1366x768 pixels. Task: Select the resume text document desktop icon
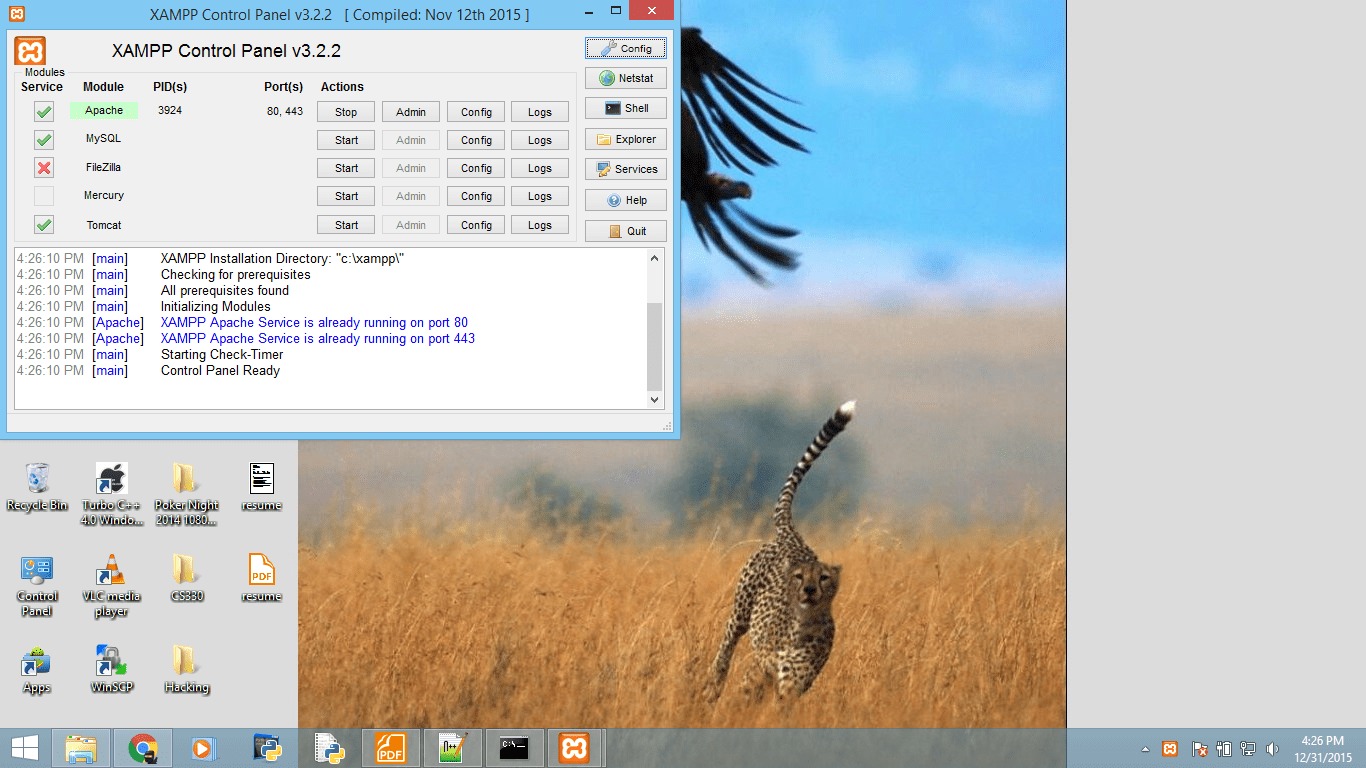point(261,487)
